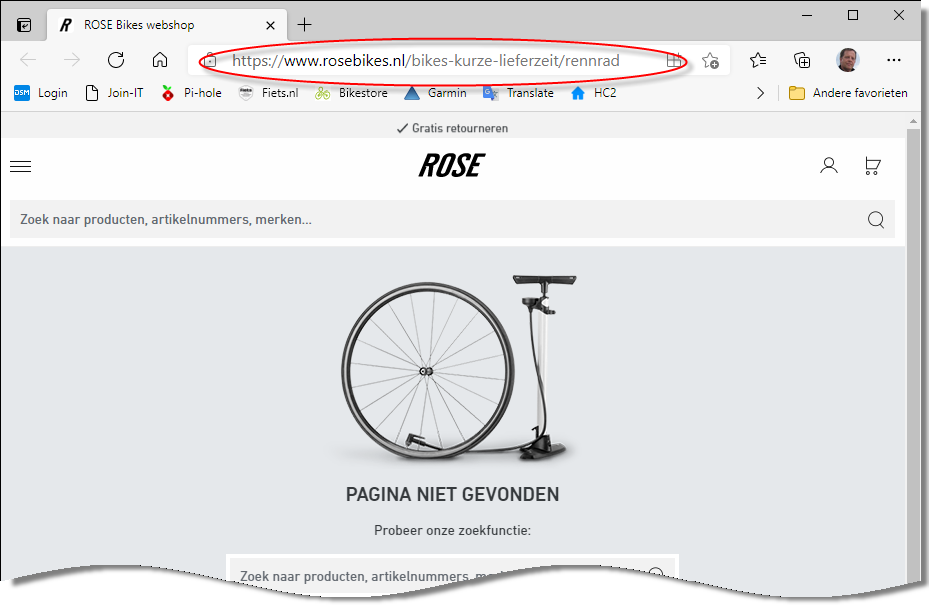Click the browser profile avatar
The image size is (929, 605).
tap(847, 60)
